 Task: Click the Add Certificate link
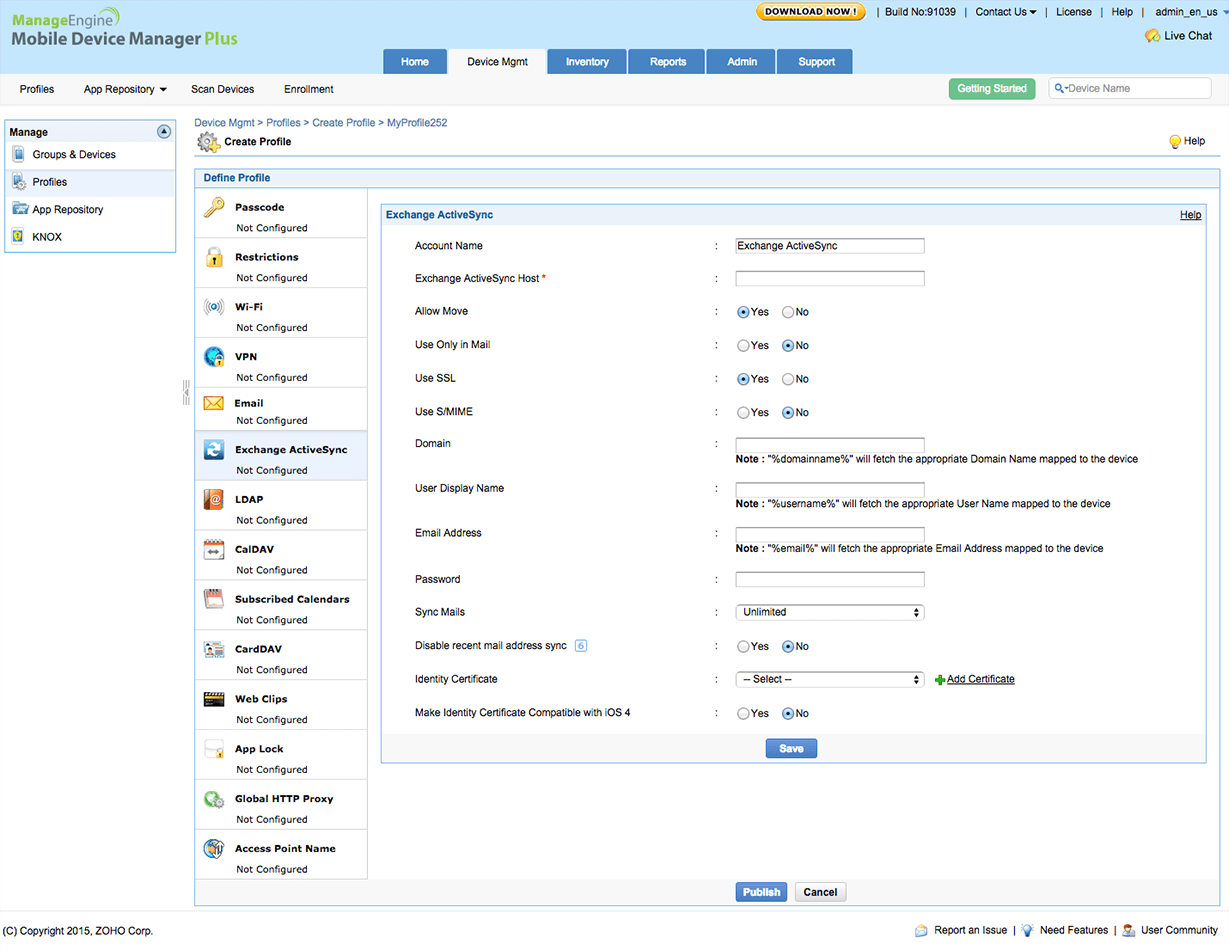click(x=980, y=680)
